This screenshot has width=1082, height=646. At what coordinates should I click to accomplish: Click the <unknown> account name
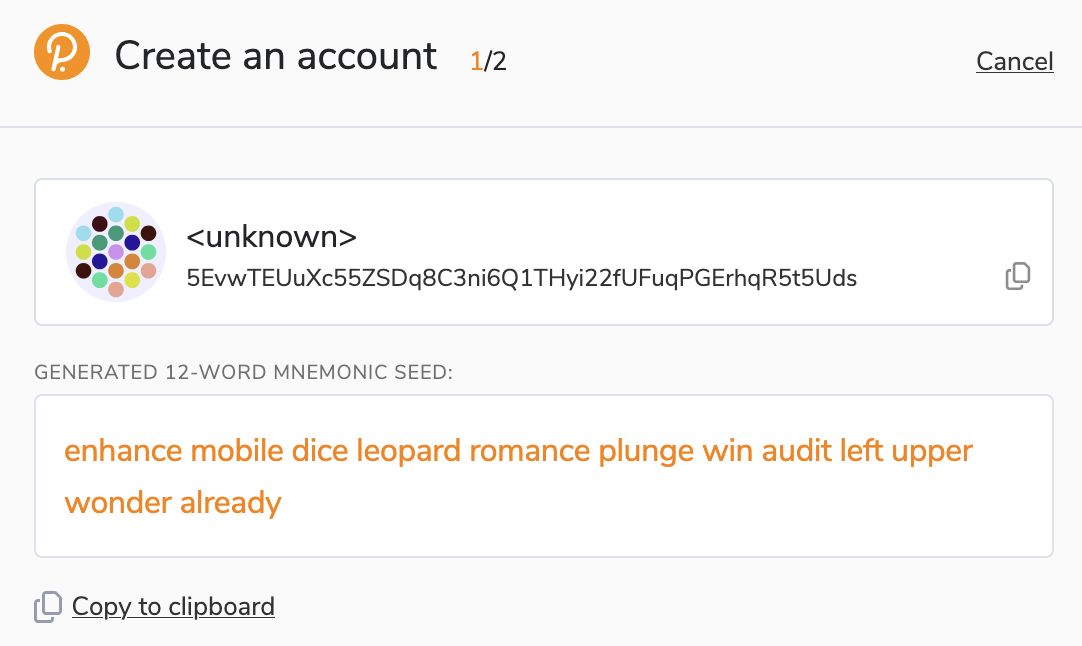point(271,237)
